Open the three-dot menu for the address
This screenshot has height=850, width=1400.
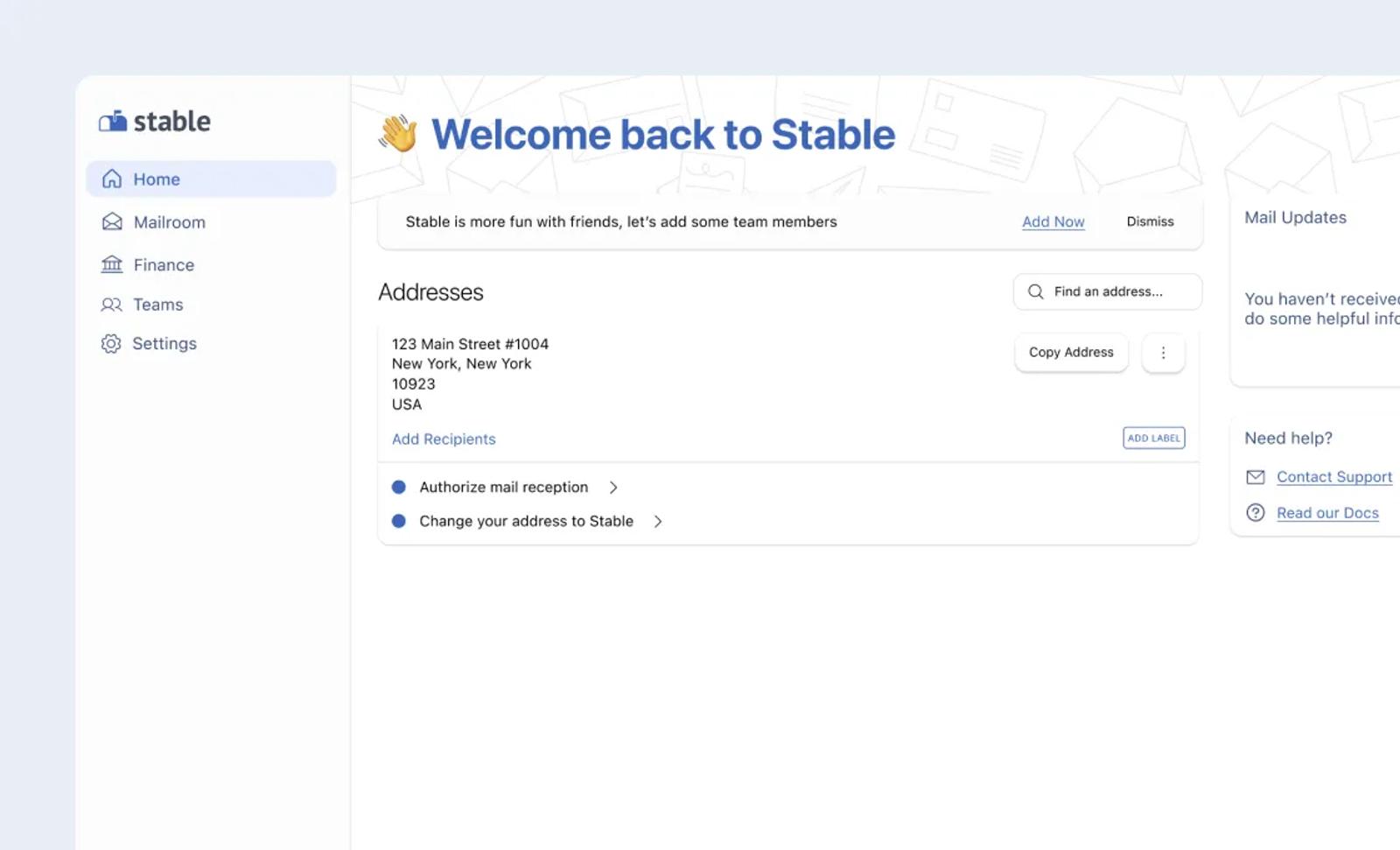(1163, 352)
